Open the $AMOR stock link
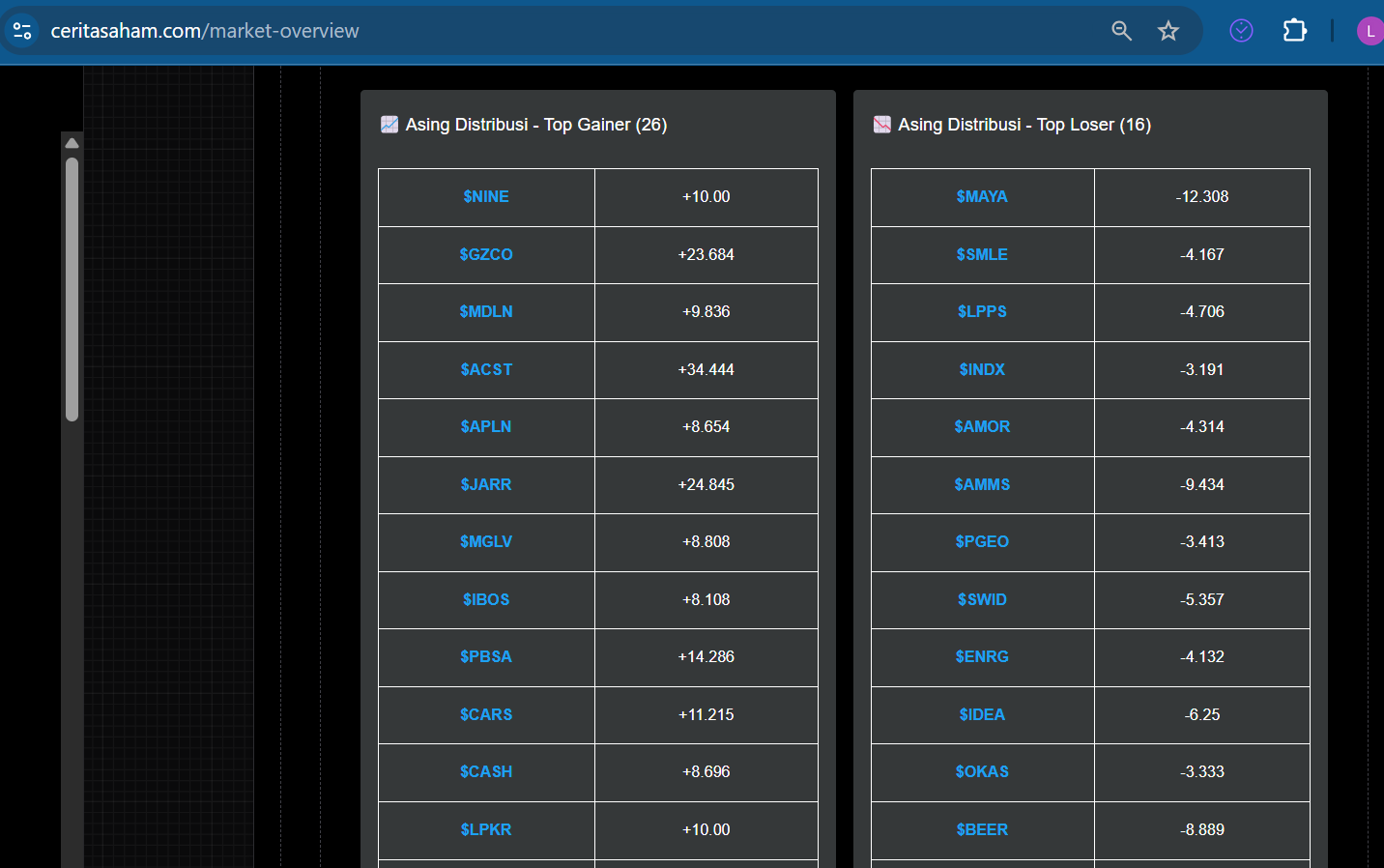Viewport: 1384px width, 868px height. (982, 426)
